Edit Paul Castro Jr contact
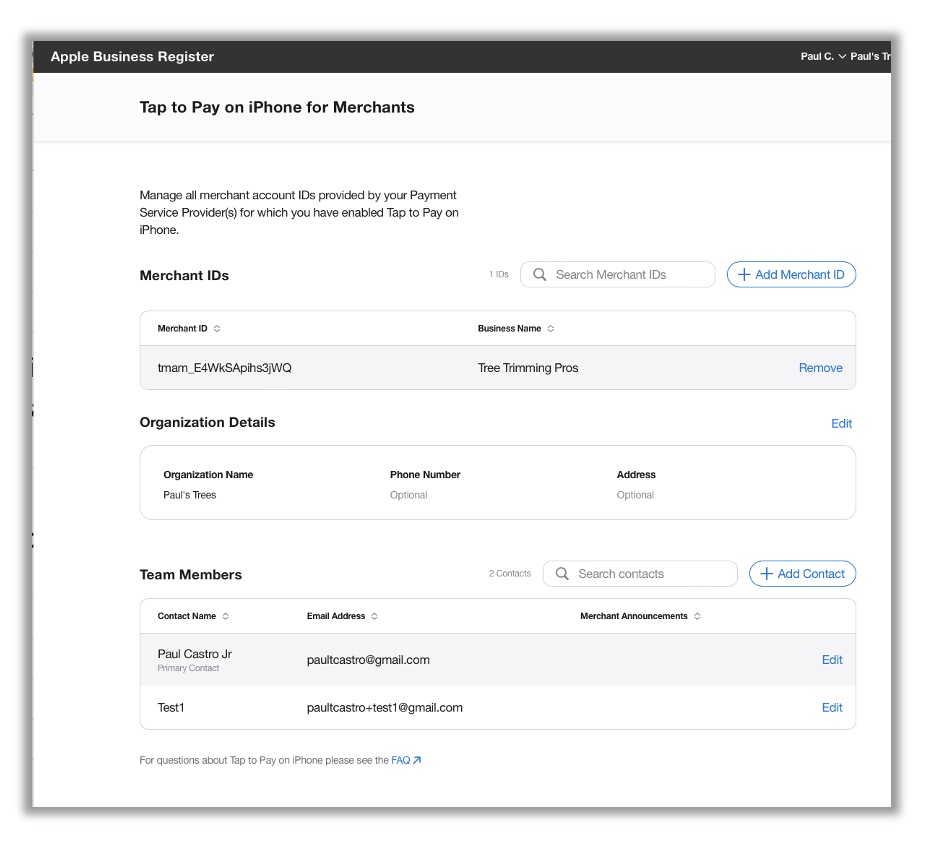 coord(832,660)
